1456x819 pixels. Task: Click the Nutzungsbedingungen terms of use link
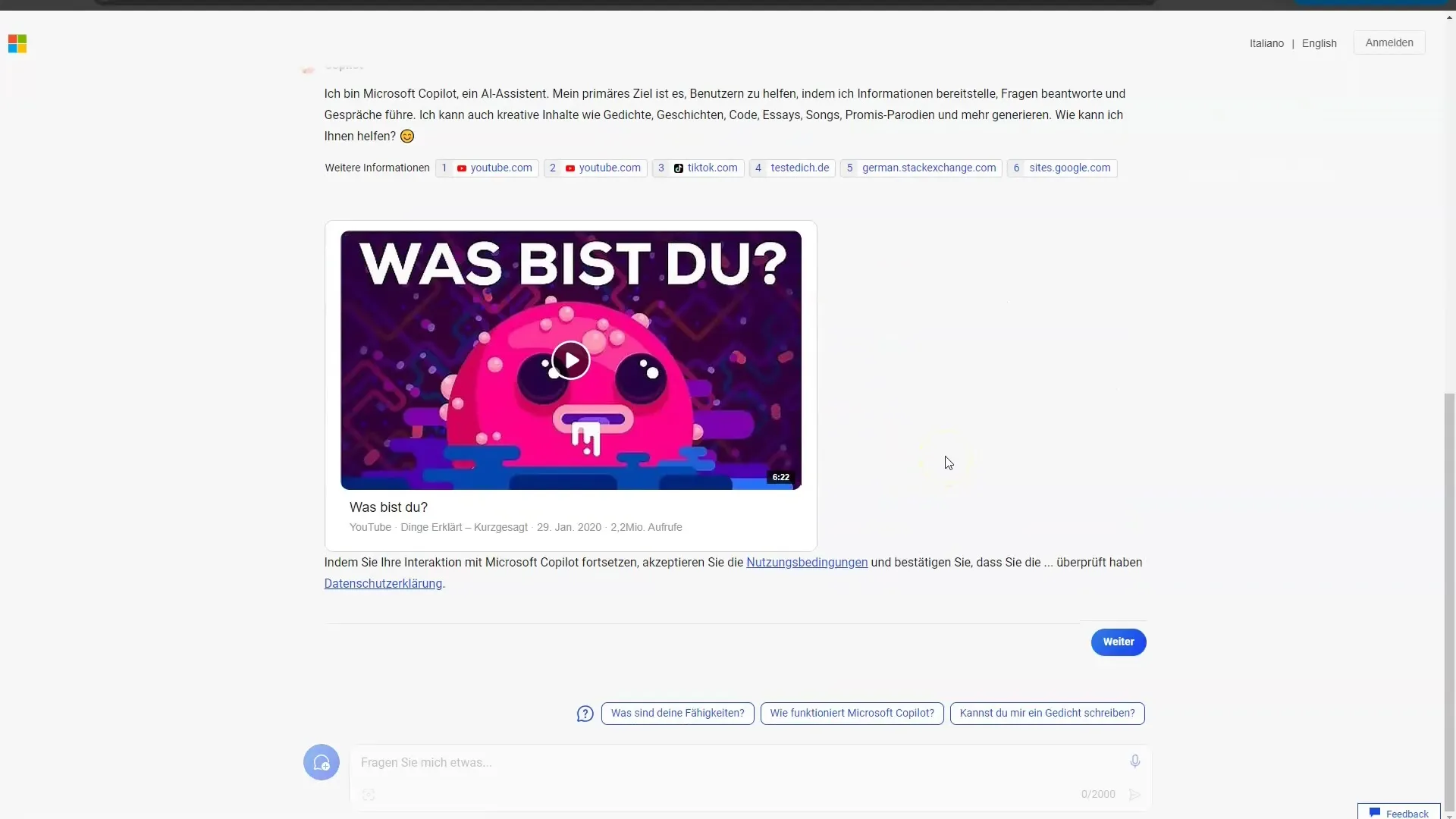(x=807, y=562)
